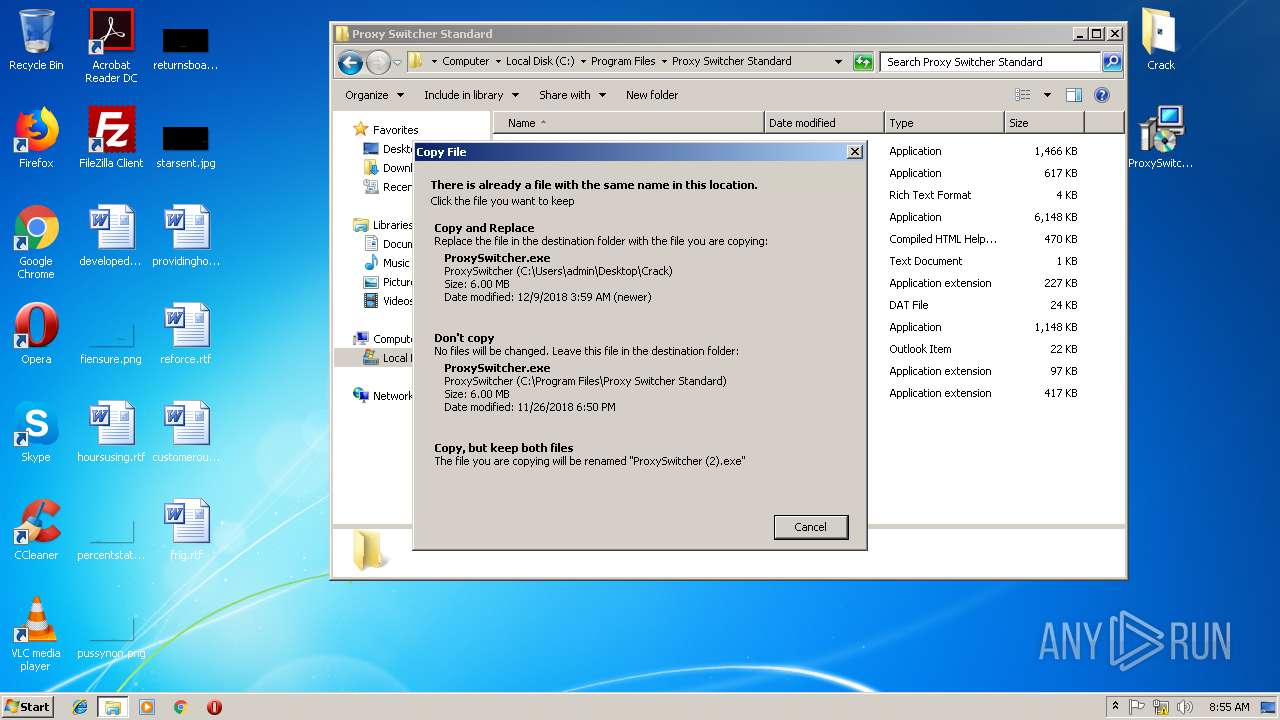
Task: Expand Computer breadcrumb arrow
Action: coord(498,62)
